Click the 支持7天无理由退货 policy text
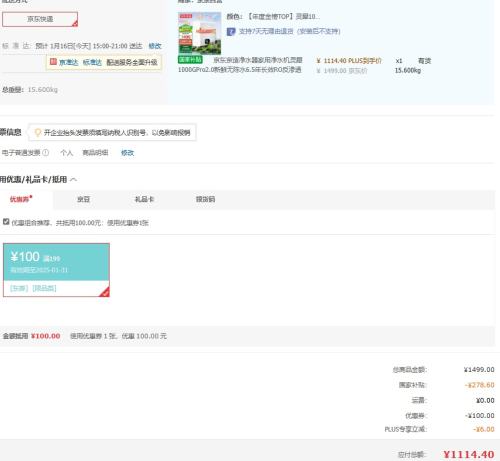 (289, 31)
